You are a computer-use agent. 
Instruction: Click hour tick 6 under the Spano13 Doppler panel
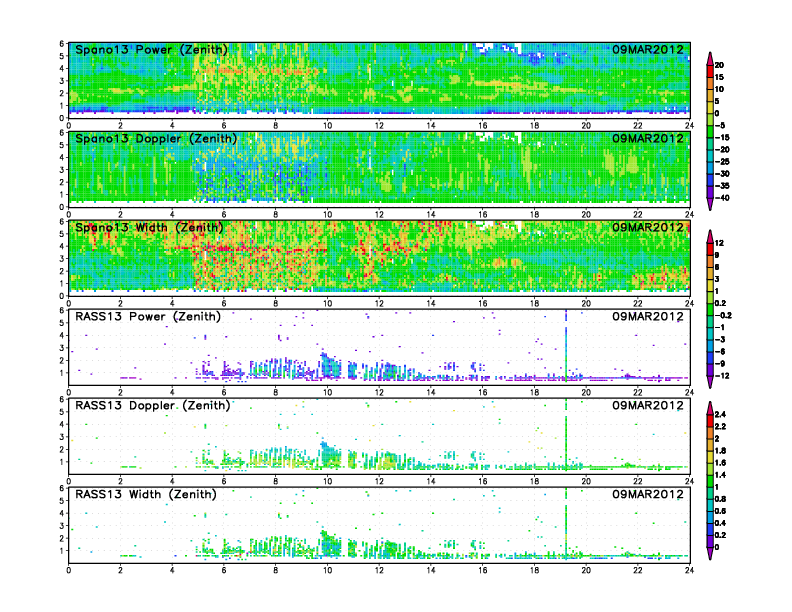[x=224, y=215]
